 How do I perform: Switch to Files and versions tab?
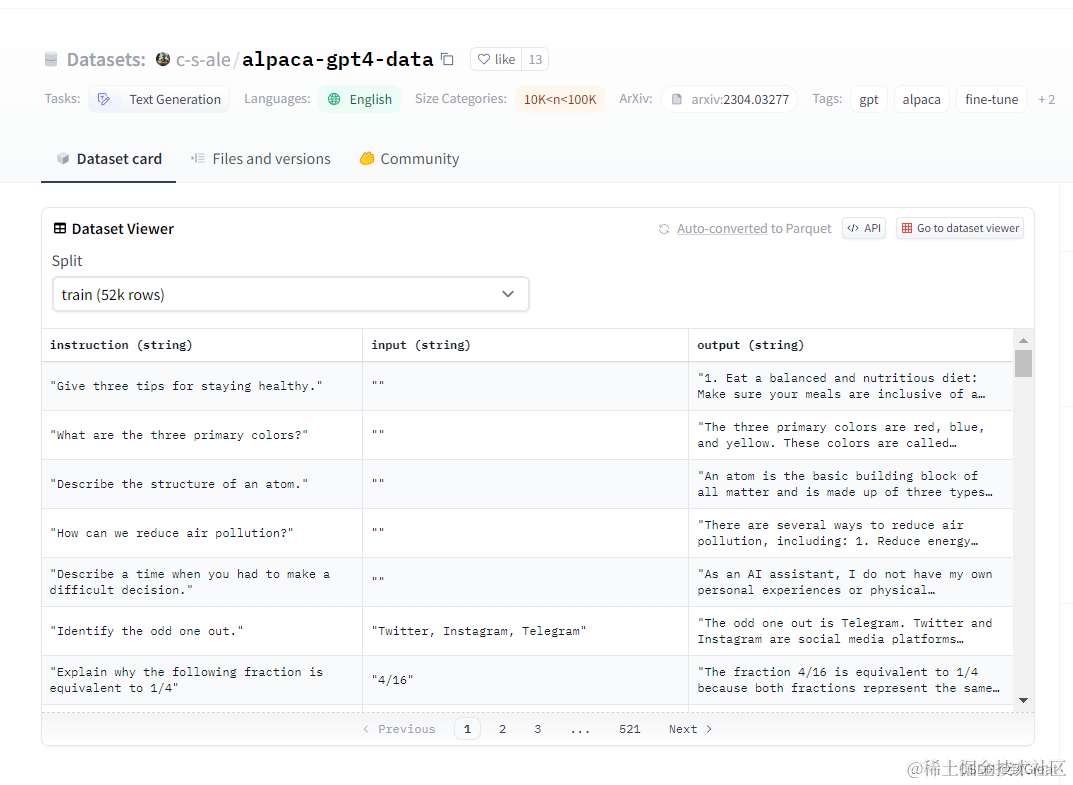[261, 159]
